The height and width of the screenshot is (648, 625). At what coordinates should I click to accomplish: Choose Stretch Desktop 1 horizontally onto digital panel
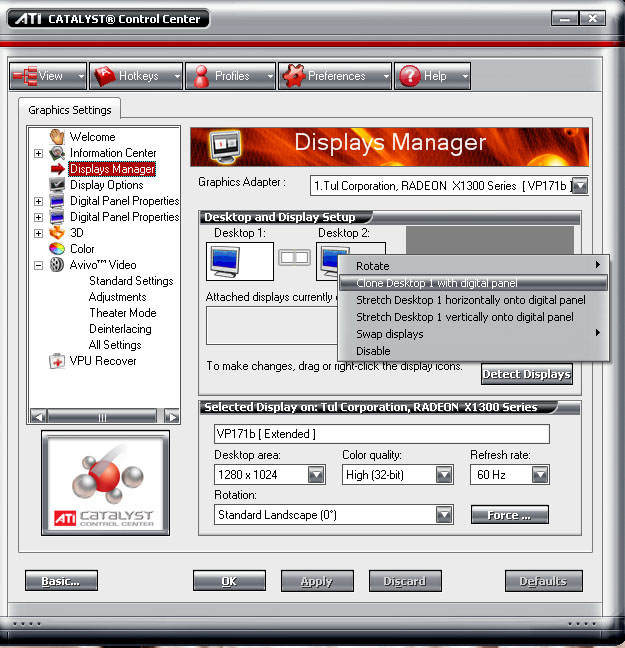pyautogui.click(x=474, y=300)
